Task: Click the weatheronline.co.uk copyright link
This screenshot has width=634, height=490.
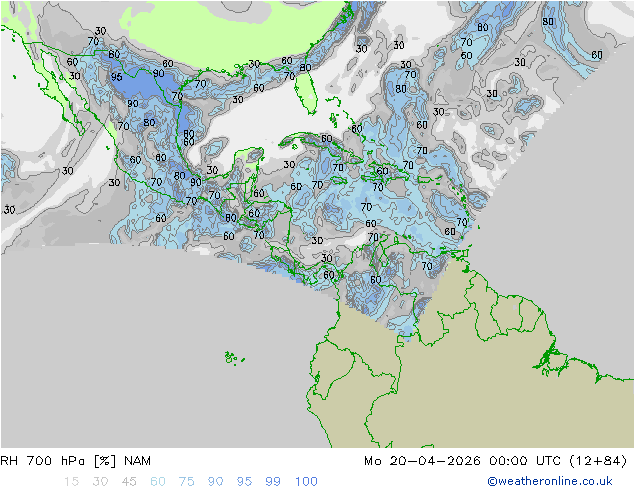Action: pos(550,481)
